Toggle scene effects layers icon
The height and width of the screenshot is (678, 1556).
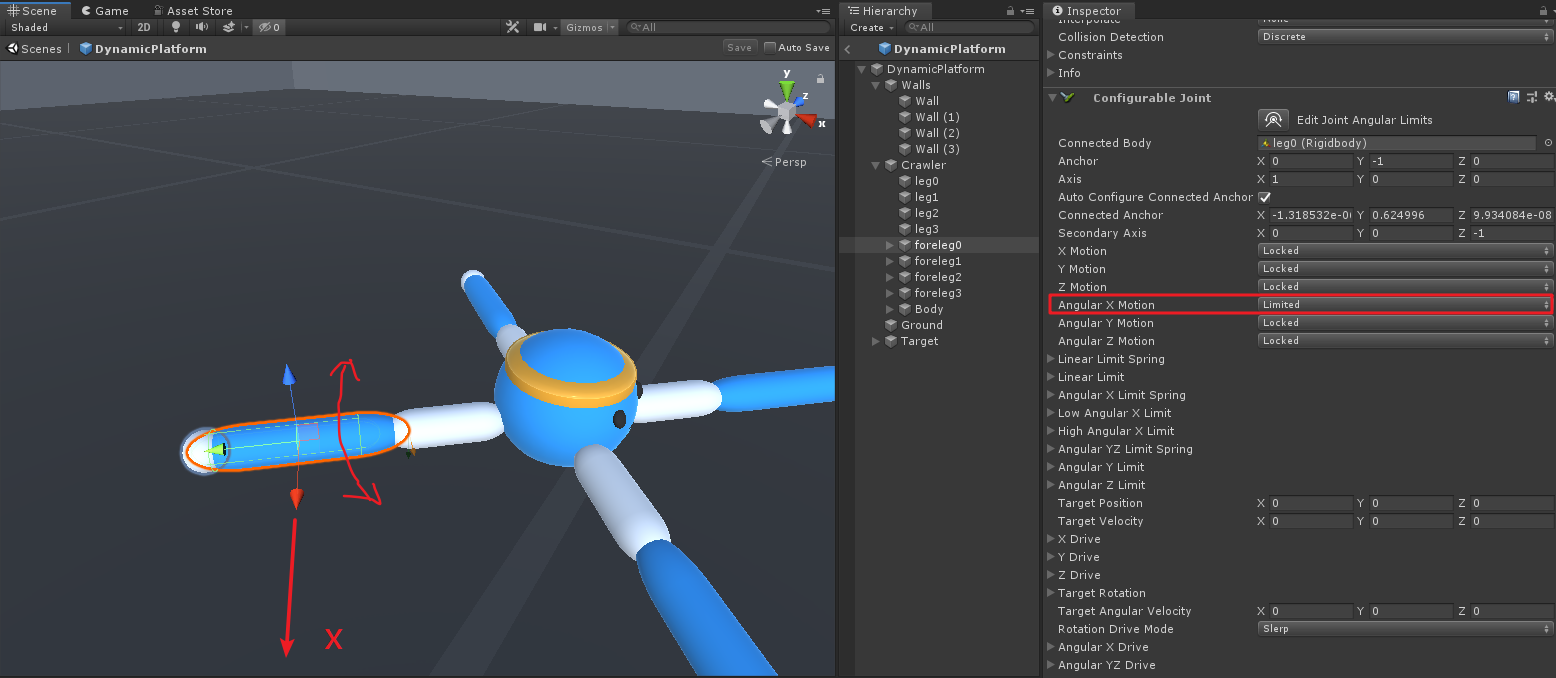229,27
